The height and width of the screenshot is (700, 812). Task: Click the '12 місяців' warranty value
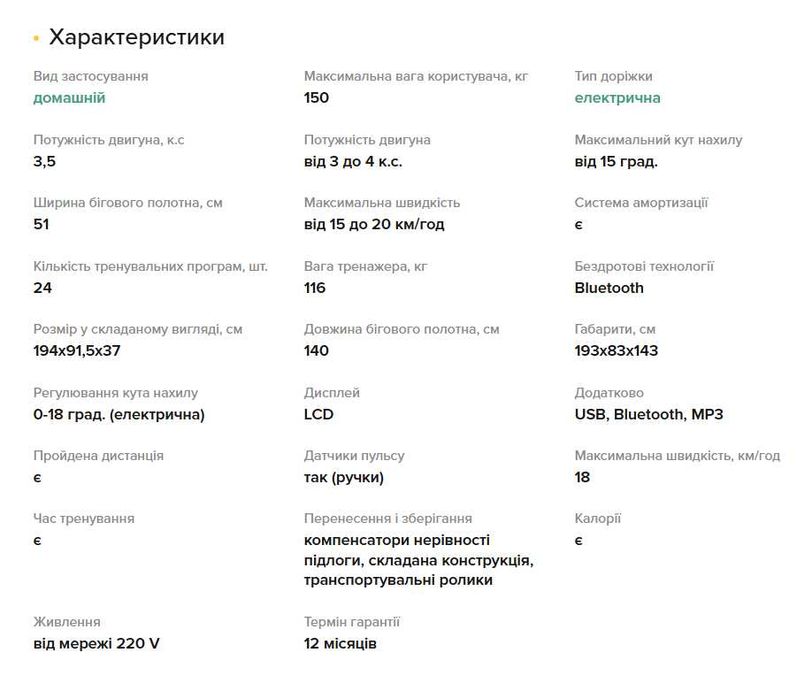tap(340, 644)
